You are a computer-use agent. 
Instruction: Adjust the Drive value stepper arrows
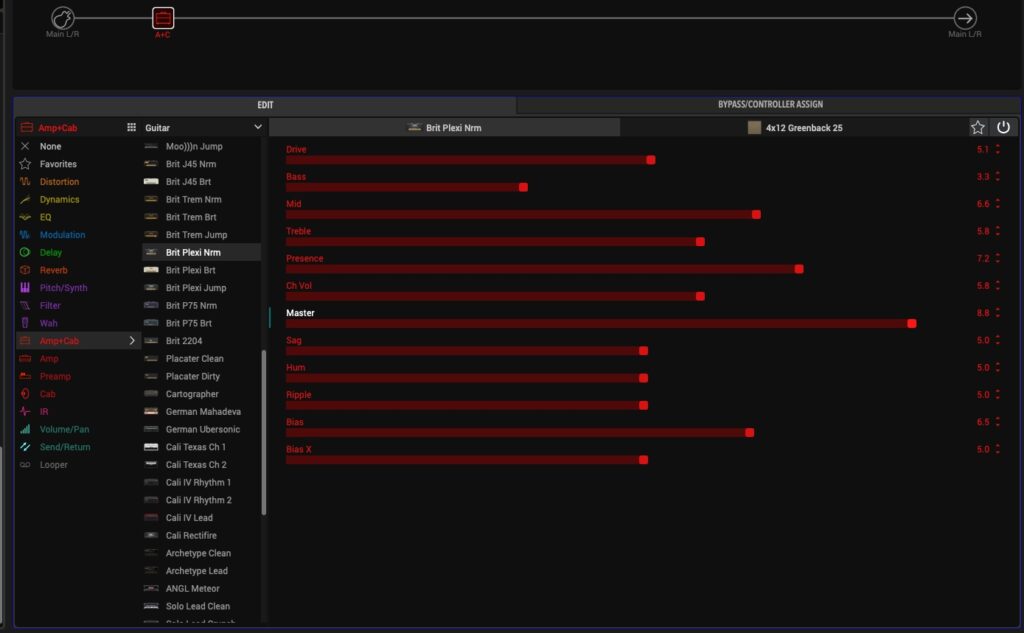997,150
